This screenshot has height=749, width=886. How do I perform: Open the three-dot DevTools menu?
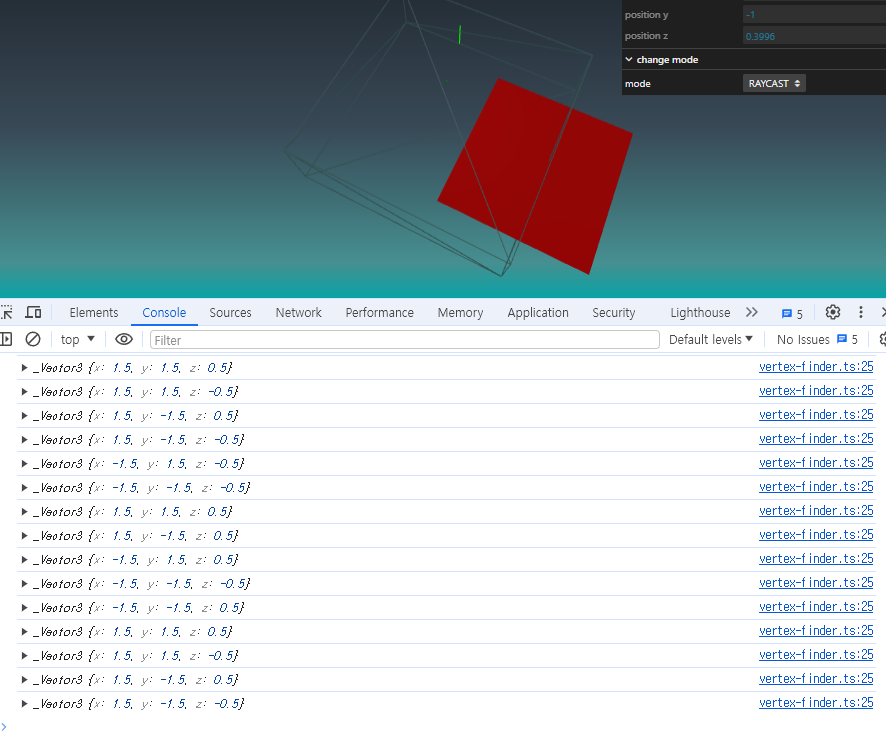(x=861, y=312)
